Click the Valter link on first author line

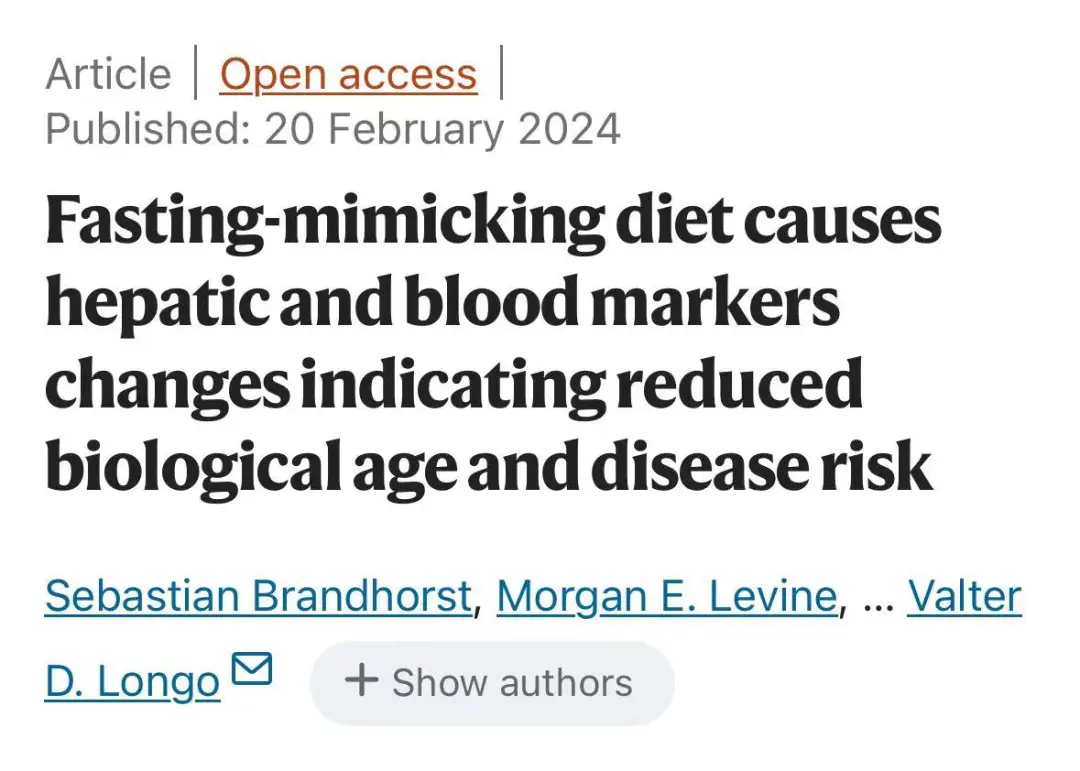point(964,597)
